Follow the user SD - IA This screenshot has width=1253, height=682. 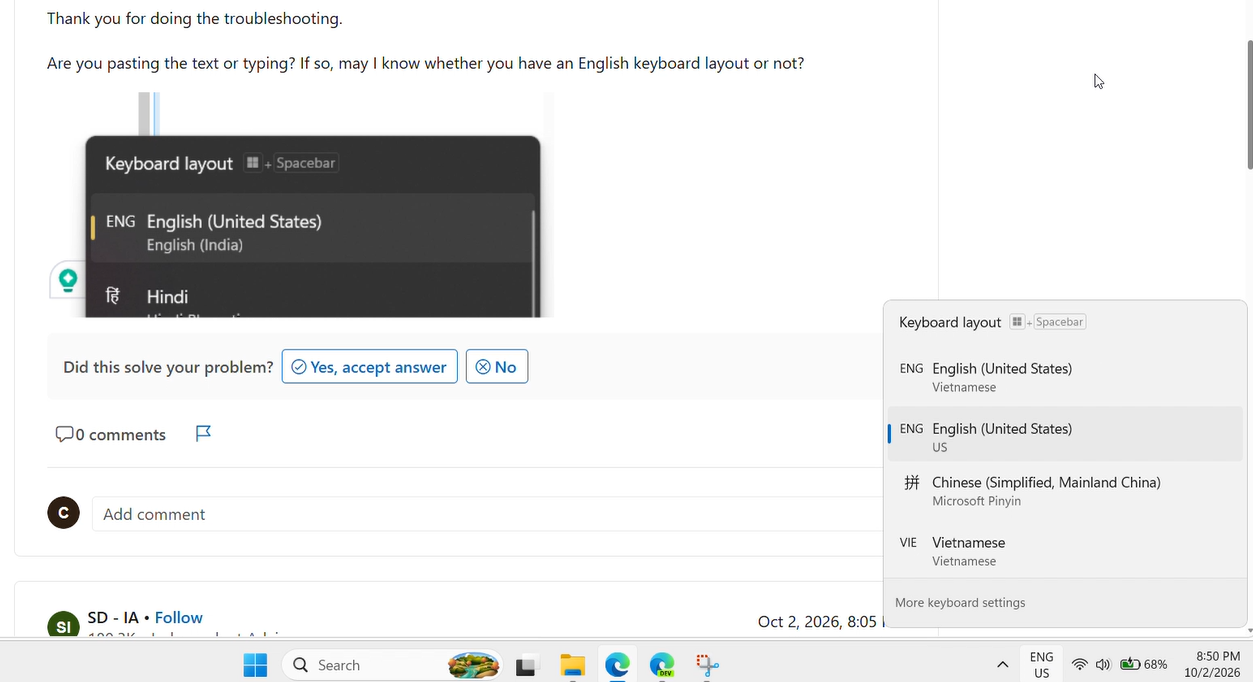point(179,618)
